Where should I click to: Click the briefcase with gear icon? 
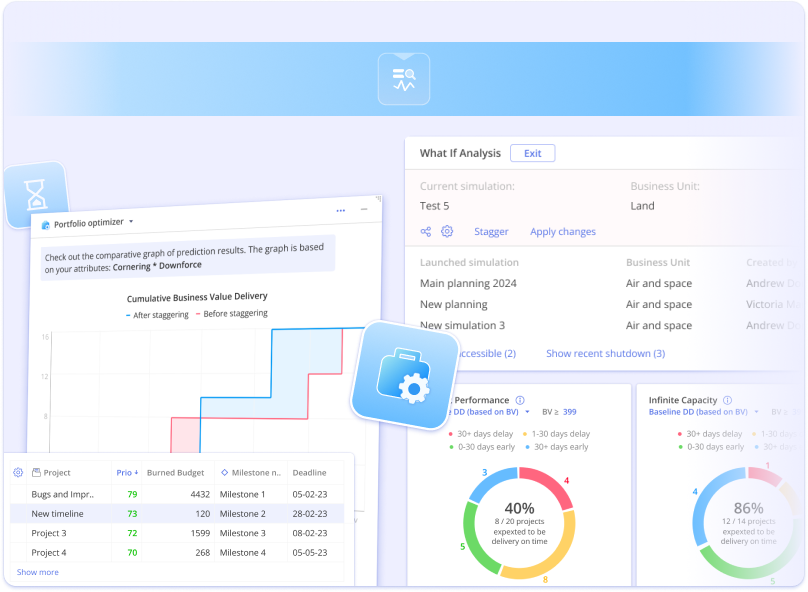coord(404,376)
